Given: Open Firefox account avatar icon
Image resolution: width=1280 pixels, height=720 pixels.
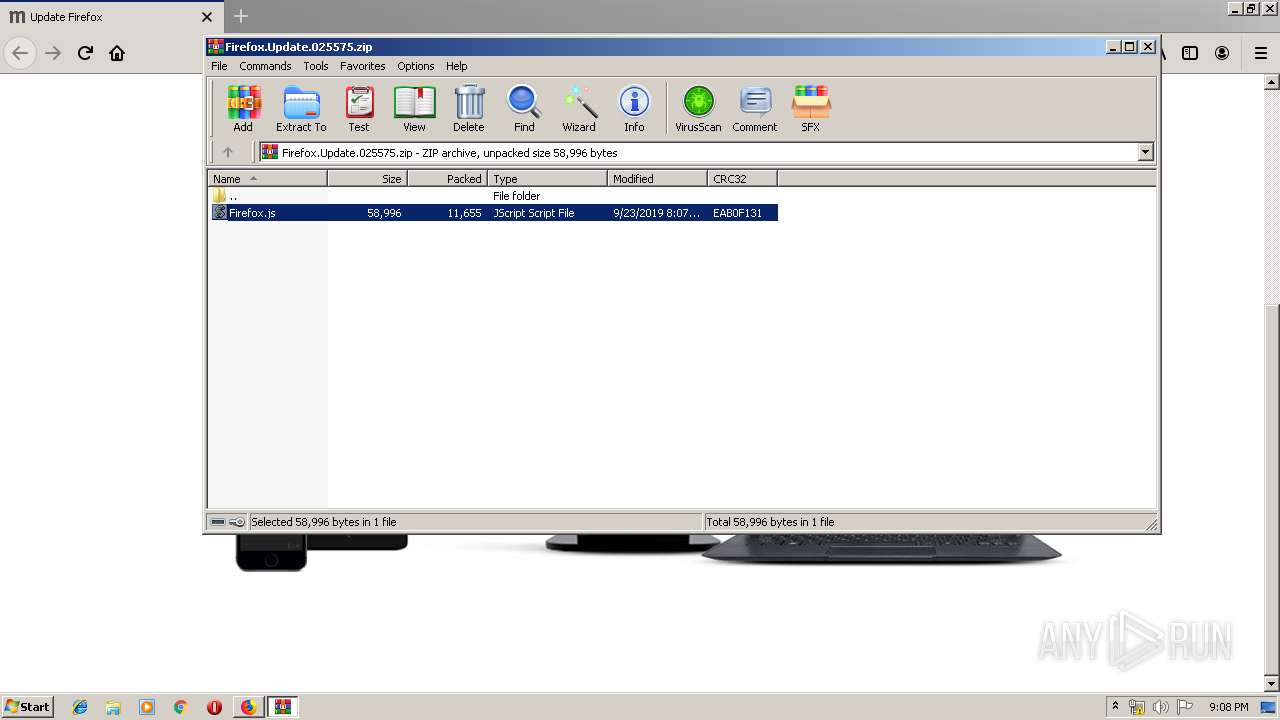Looking at the screenshot, I should pyautogui.click(x=1222, y=53).
